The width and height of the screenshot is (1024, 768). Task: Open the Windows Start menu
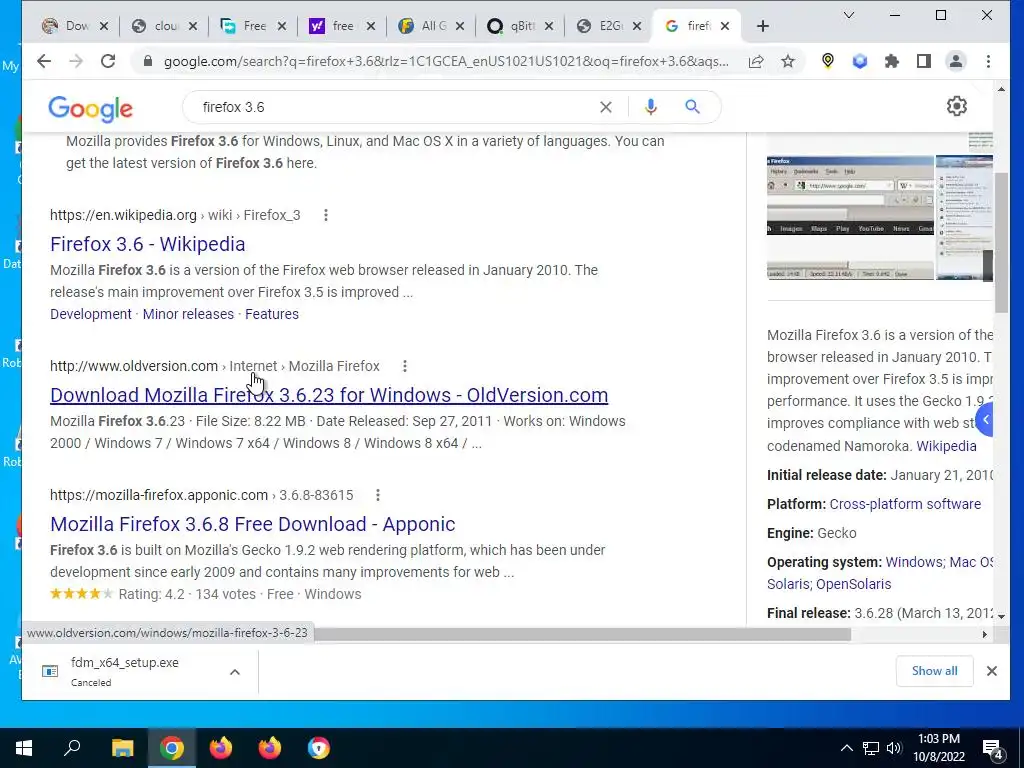coord(24,748)
